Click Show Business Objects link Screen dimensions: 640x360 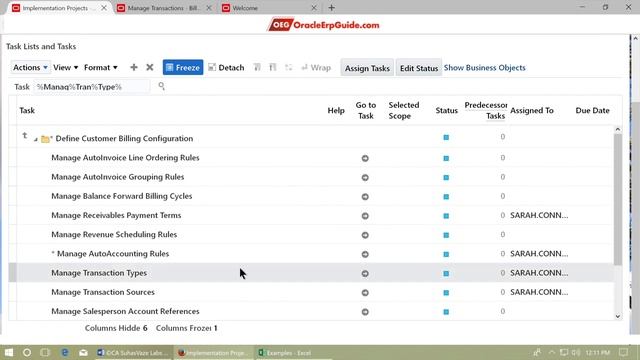tap(484, 67)
